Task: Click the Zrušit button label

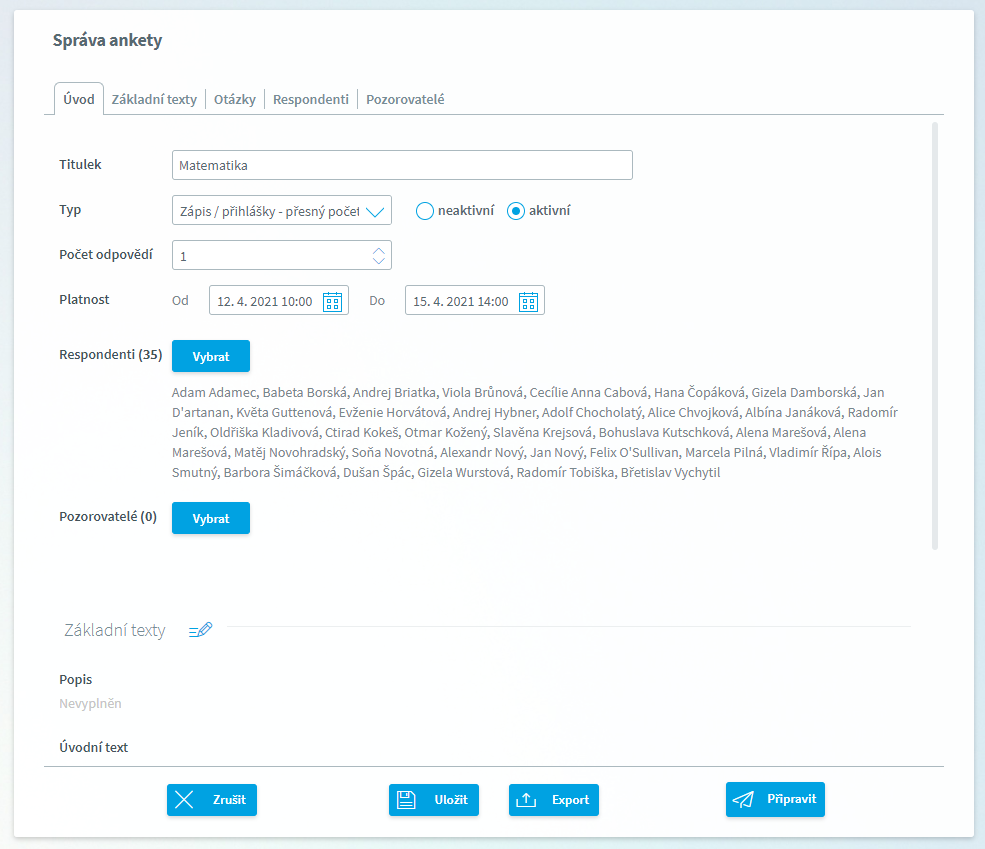Action: coord(229,799)
